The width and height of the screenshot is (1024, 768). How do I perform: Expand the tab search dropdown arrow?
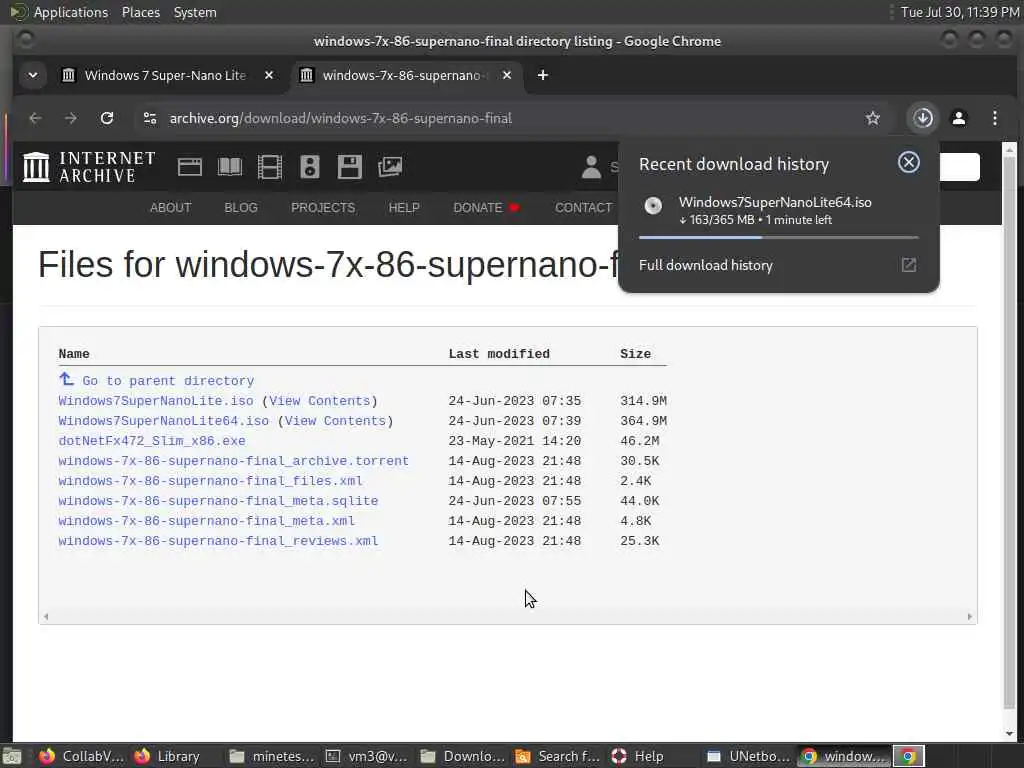(33, 75)
